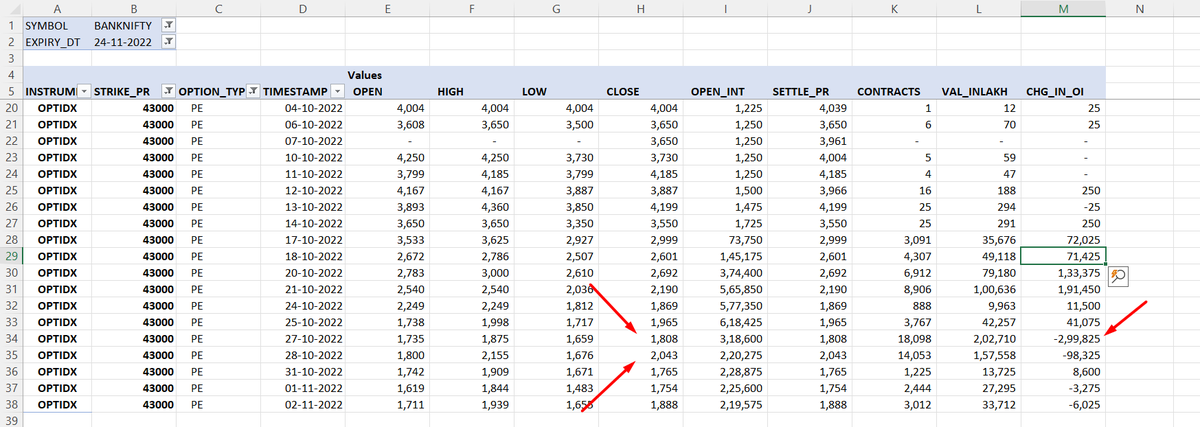Screen dimensions: 1200x427
Task: Click the CONTRACTS column header
Action: point(889,91)
